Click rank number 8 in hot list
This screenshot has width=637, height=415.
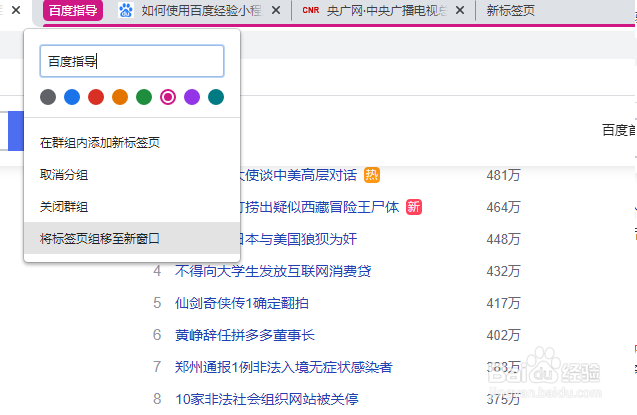click(157, 399)
